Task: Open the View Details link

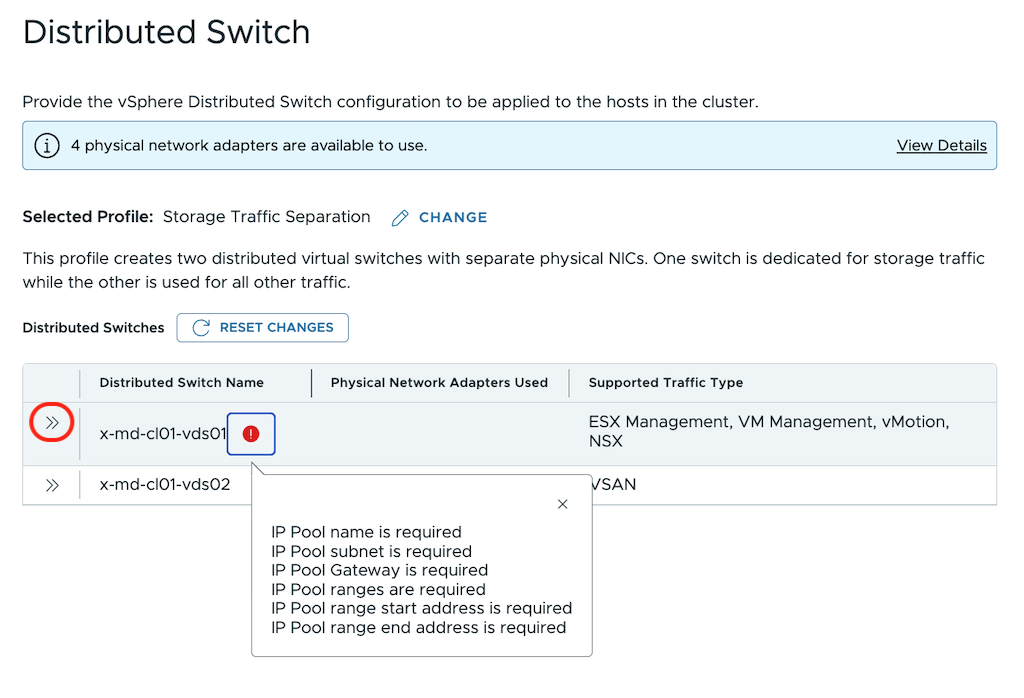Action: pyautogui.click(x=941, y=146)
